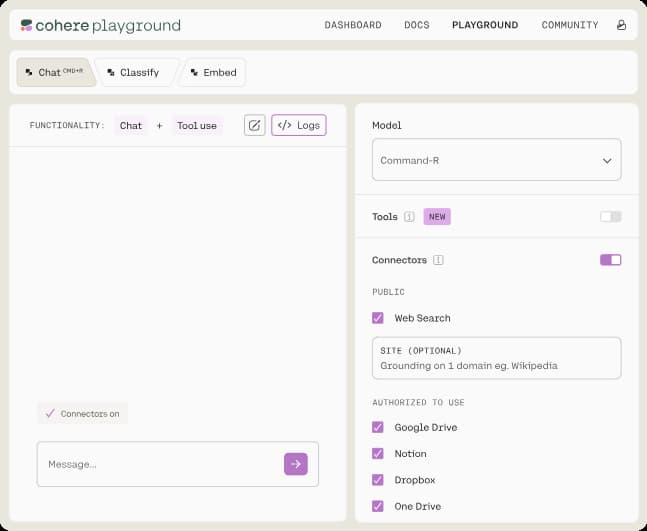Click the send message arrow button
Viewport: 647px width, 531px height.
pos(295,464)
